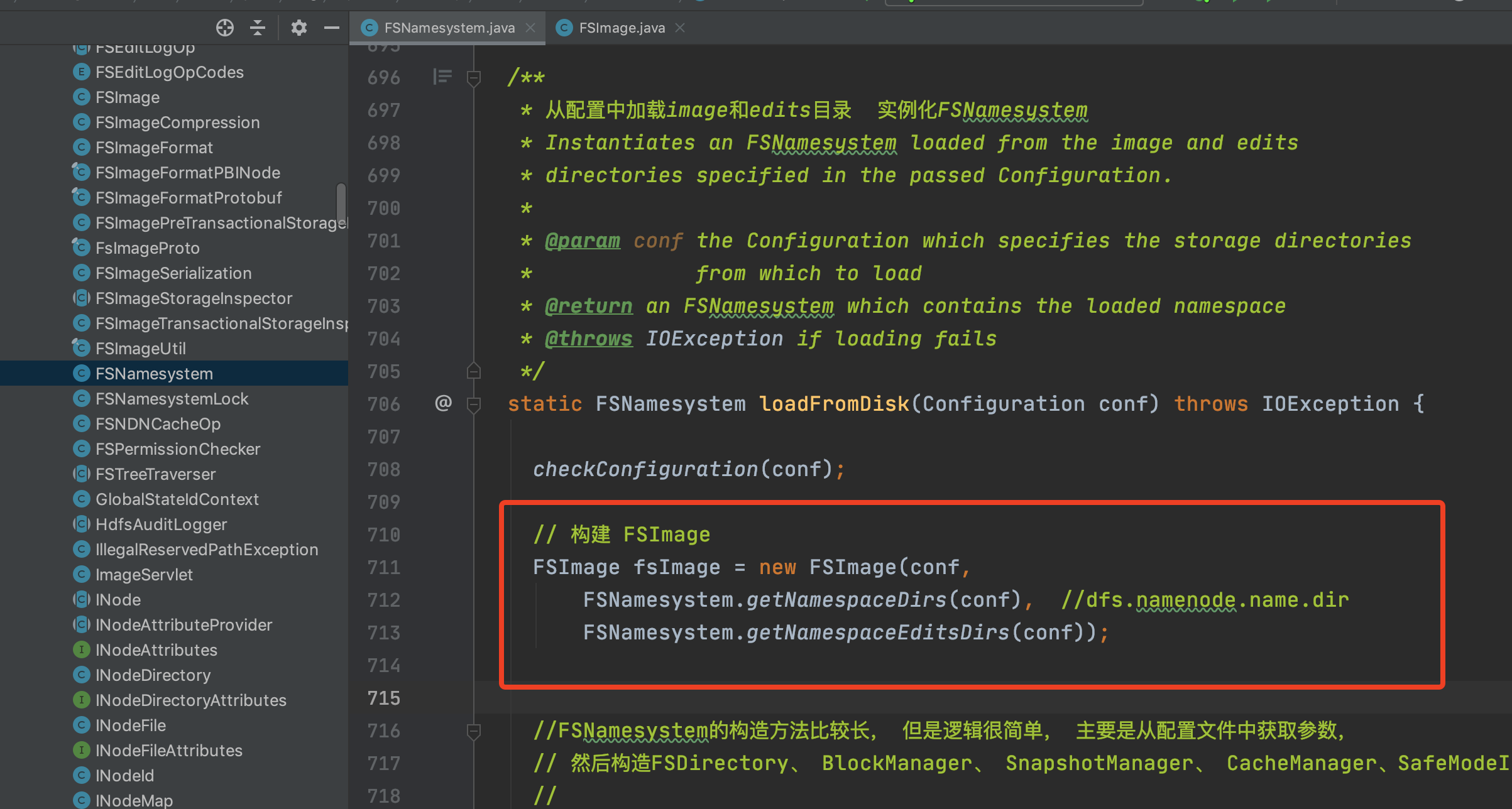Click the Collapse All icon in Project panel

point(258,28)
